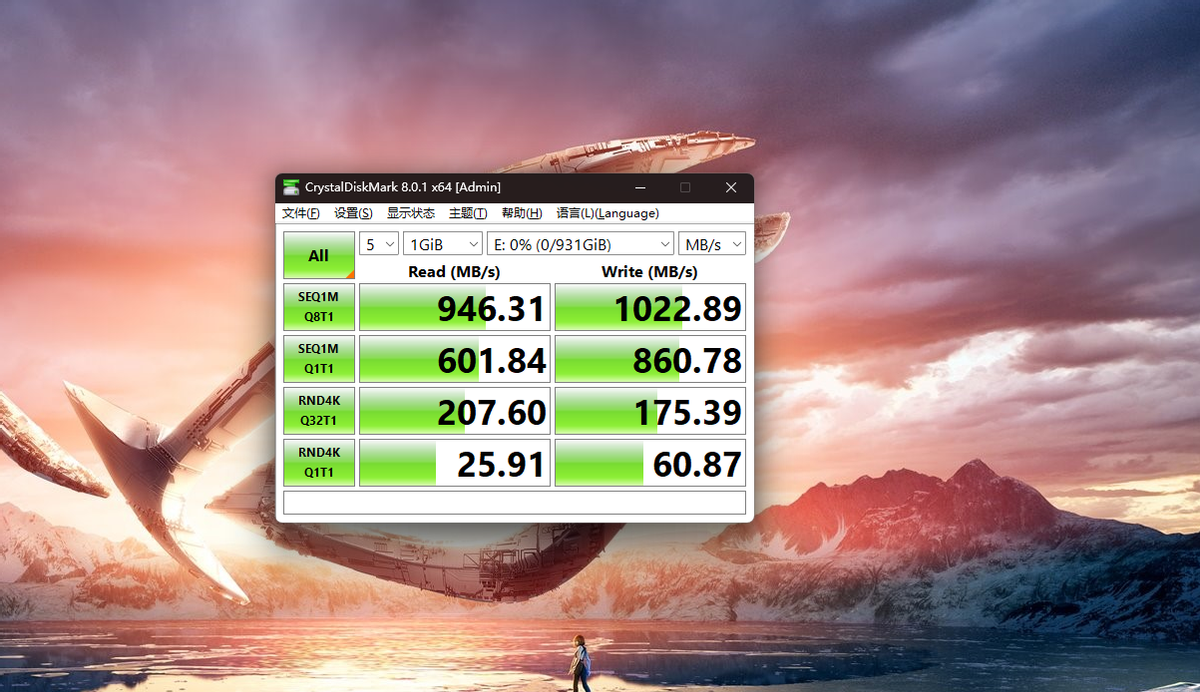1200x692 pixels.
Task: Run the RND4K Q32T1 benchmark
Action: tap(319, 410)
